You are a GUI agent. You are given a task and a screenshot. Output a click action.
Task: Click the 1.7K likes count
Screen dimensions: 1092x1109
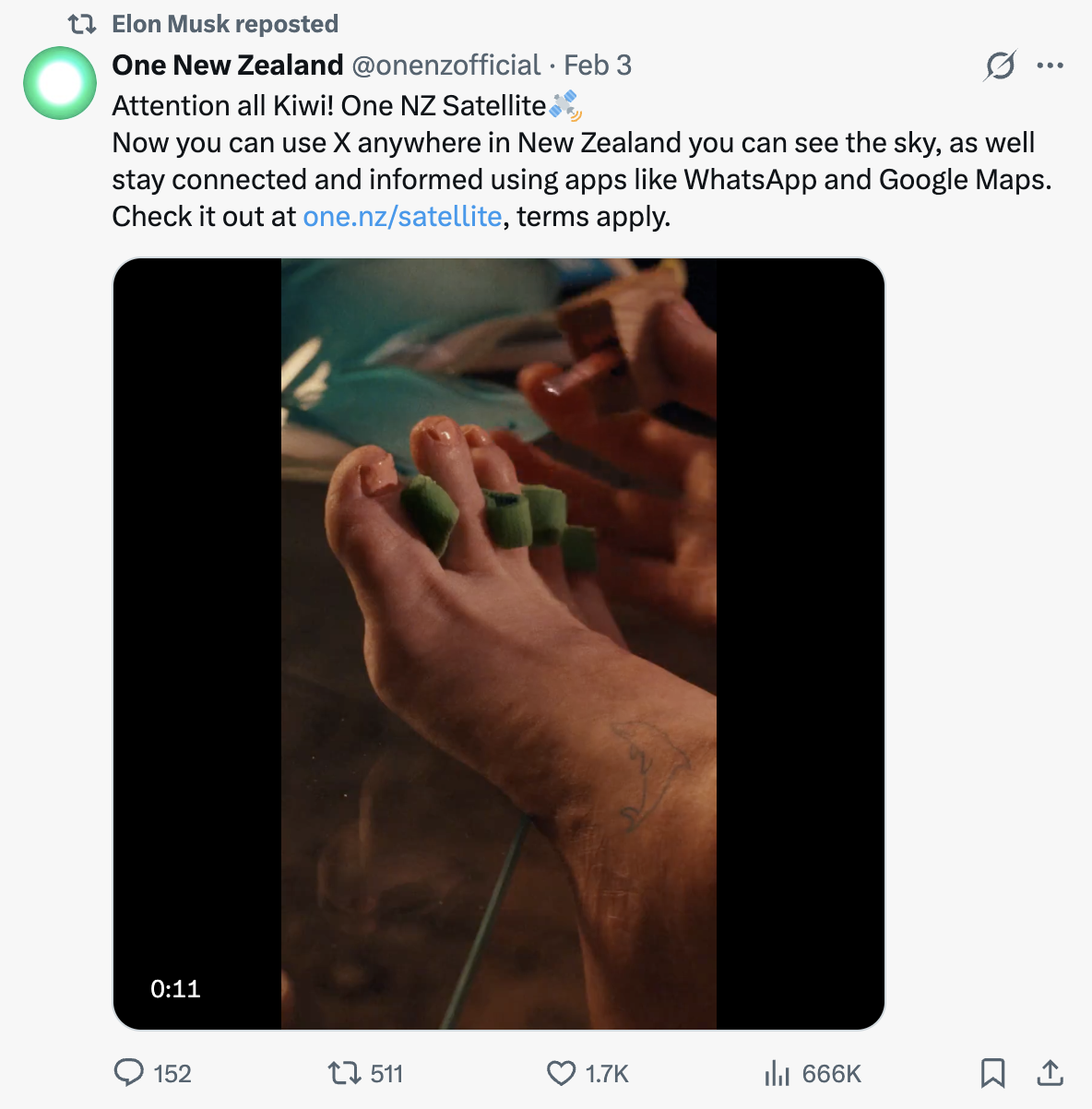click(x=607, y=1073)
